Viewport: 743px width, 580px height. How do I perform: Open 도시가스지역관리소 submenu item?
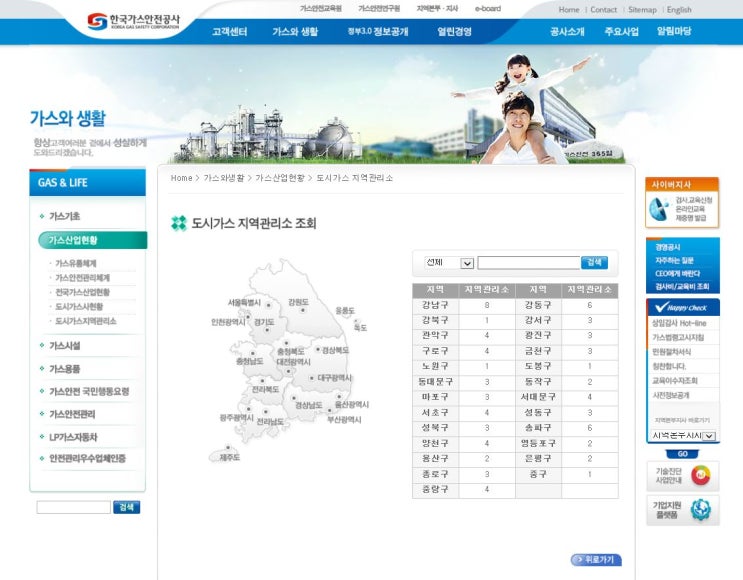click(86, 321)
